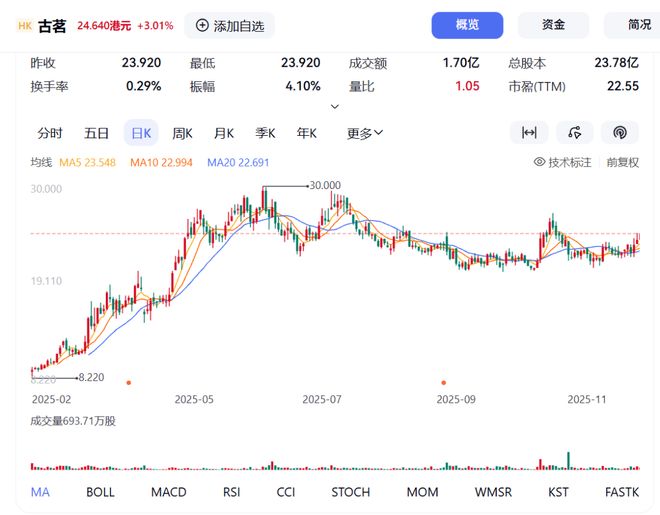Select the 前复权 adjustment option

coord(622,162)
